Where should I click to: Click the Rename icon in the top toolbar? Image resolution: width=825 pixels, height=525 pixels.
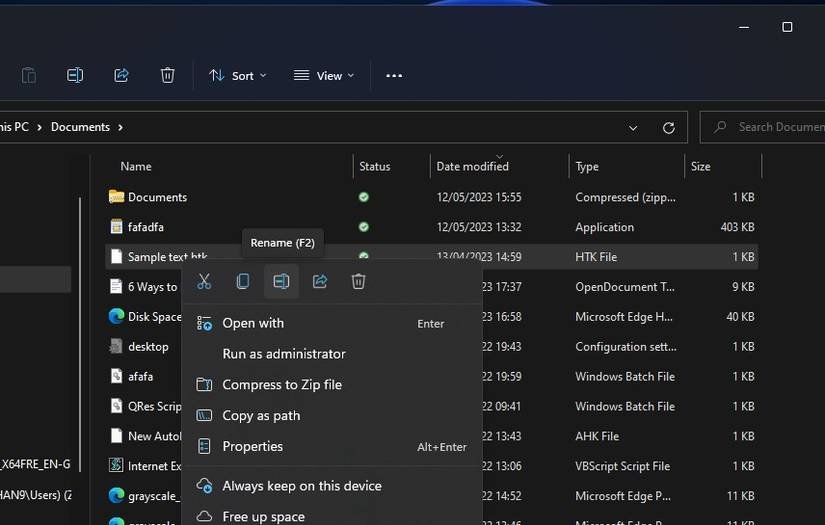coord(75,76)
